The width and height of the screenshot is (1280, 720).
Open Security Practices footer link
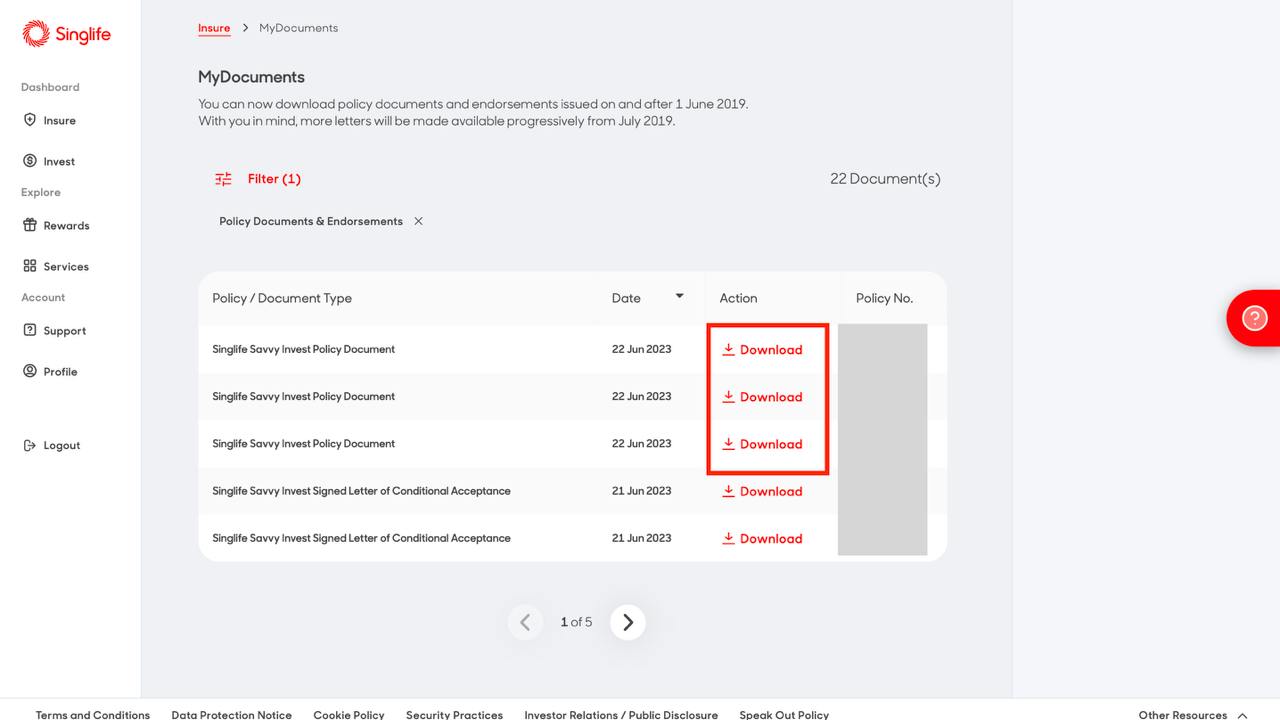click(454, 714)
